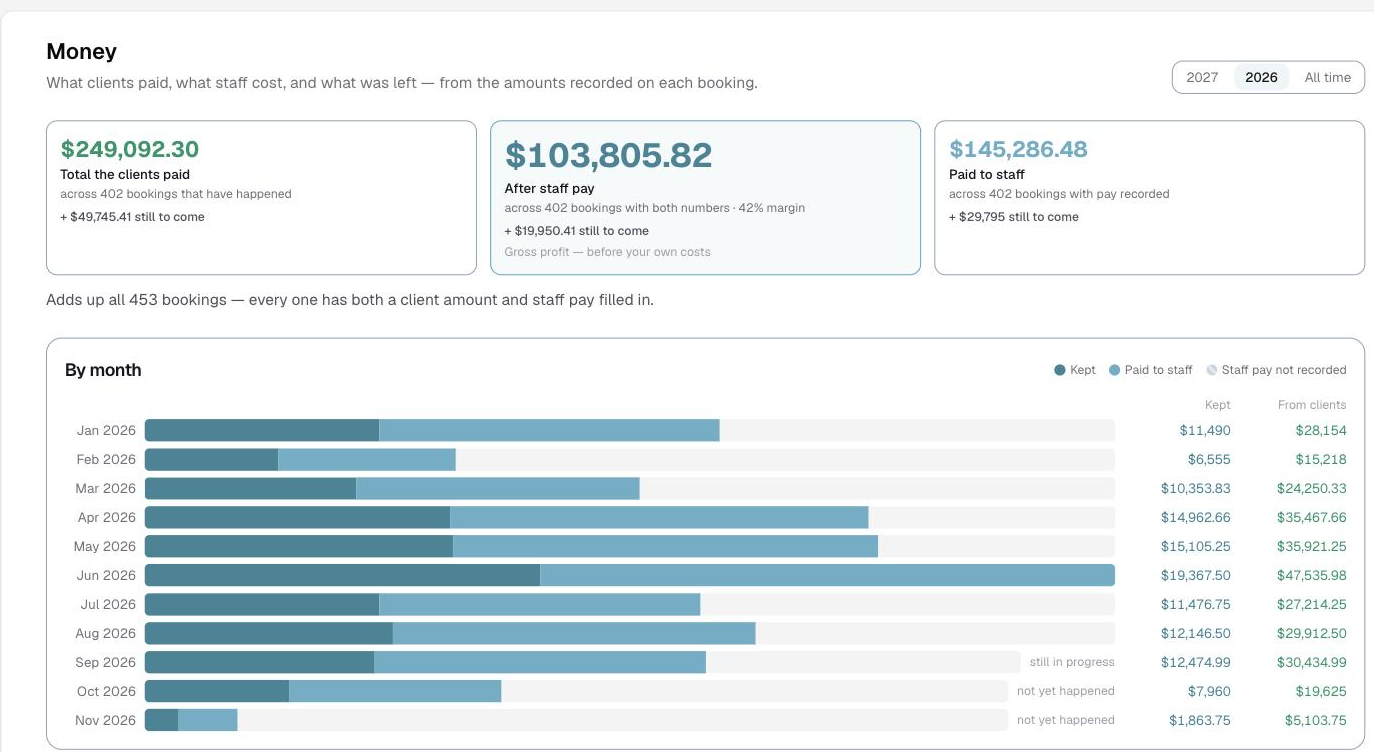Click the dark Kept bar segment for Jun 2026
The height and width of the screenshot is (752, 1374).
342,575
